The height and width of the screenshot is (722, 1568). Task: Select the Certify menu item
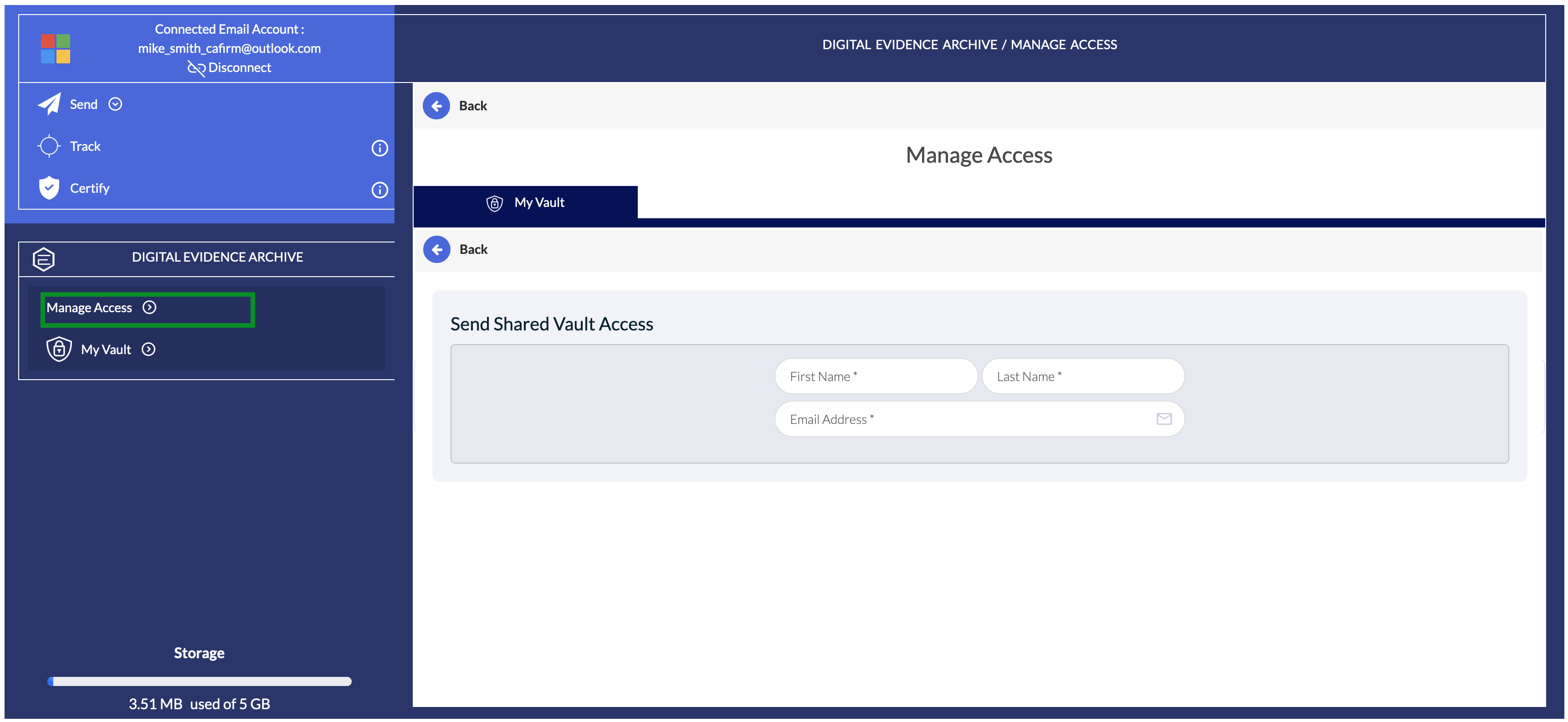point(89,188)
